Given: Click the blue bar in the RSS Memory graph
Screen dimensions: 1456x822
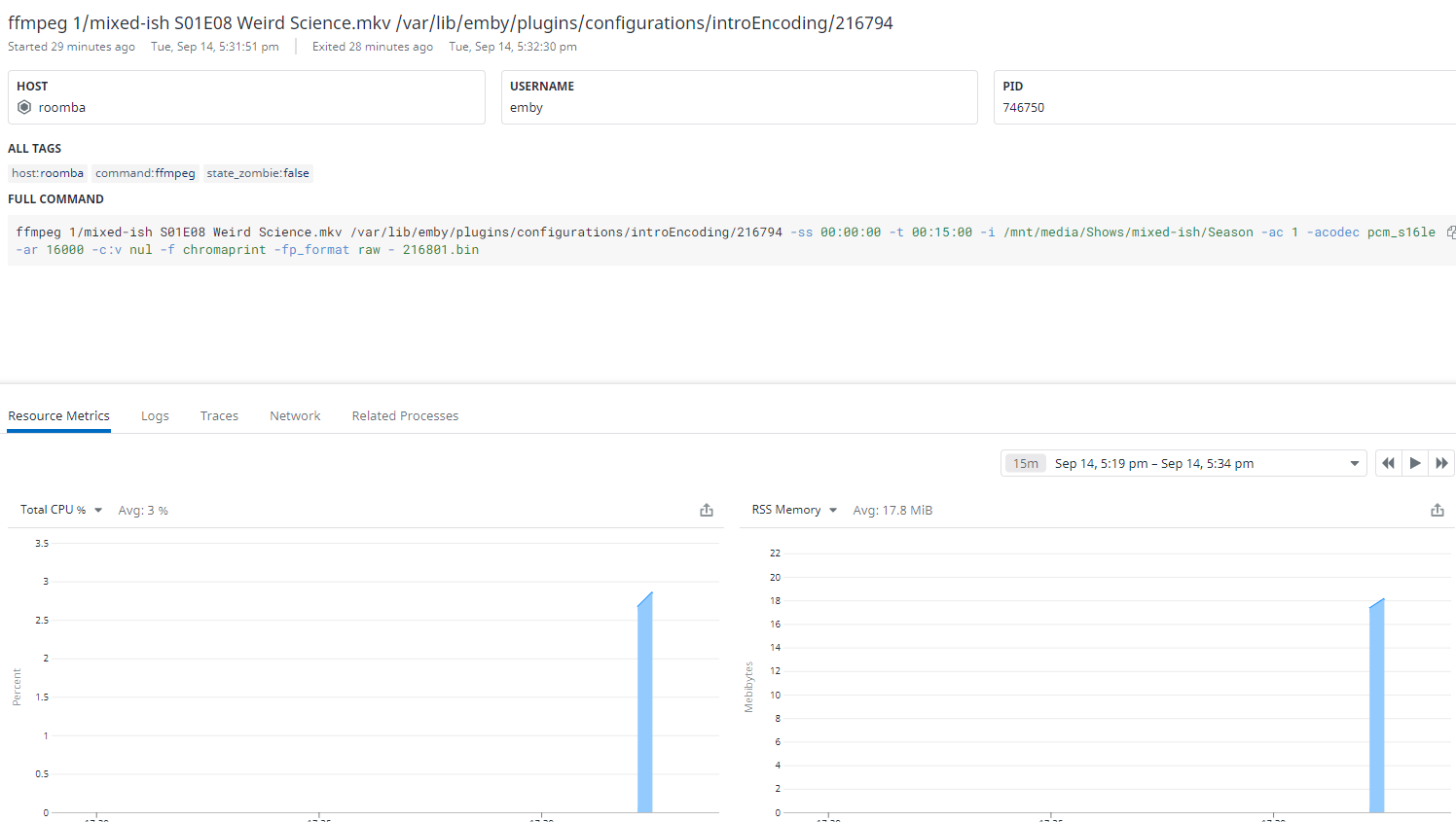Looking at the screenshot, I should [x=1376, y=710].
